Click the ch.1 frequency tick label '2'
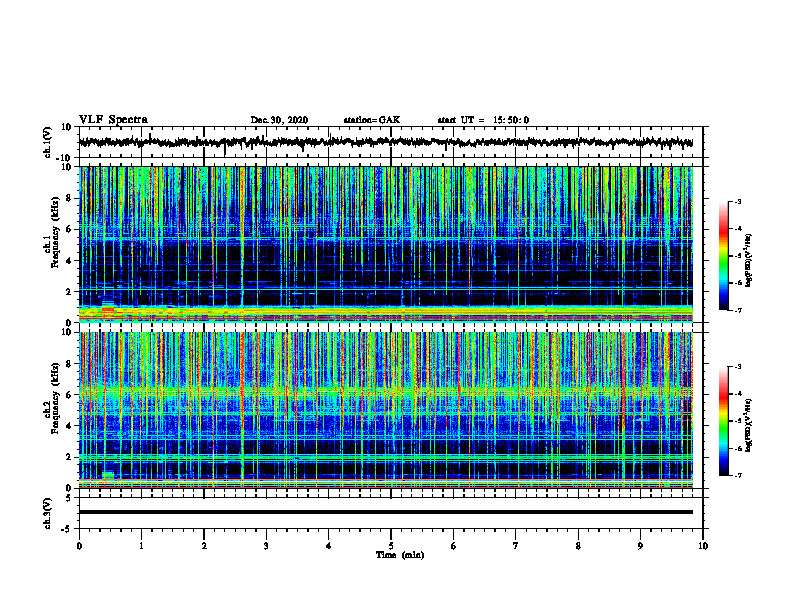 (x=70, y=292)
